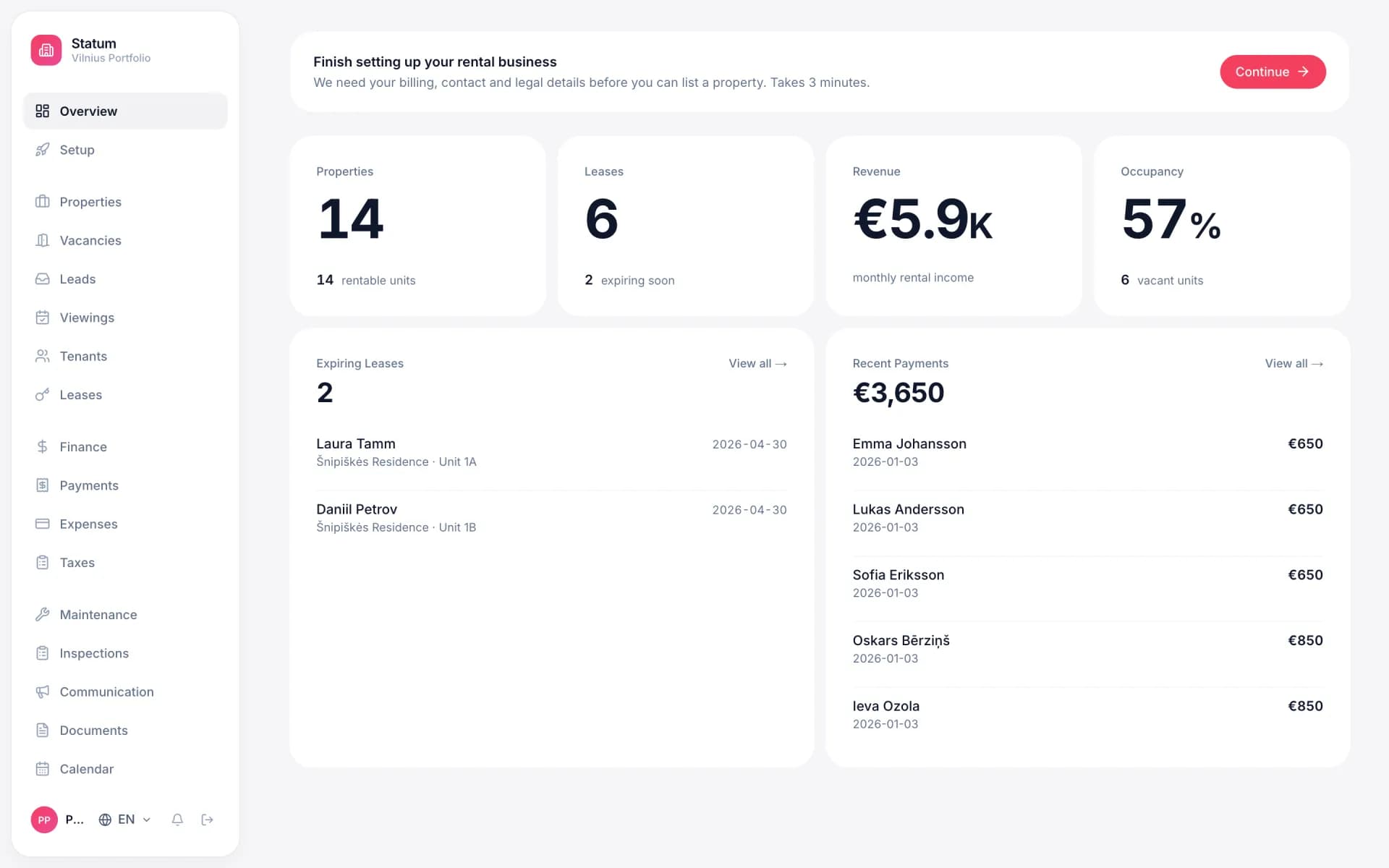Click the Revenue €5.9K card

coord(953,226)
